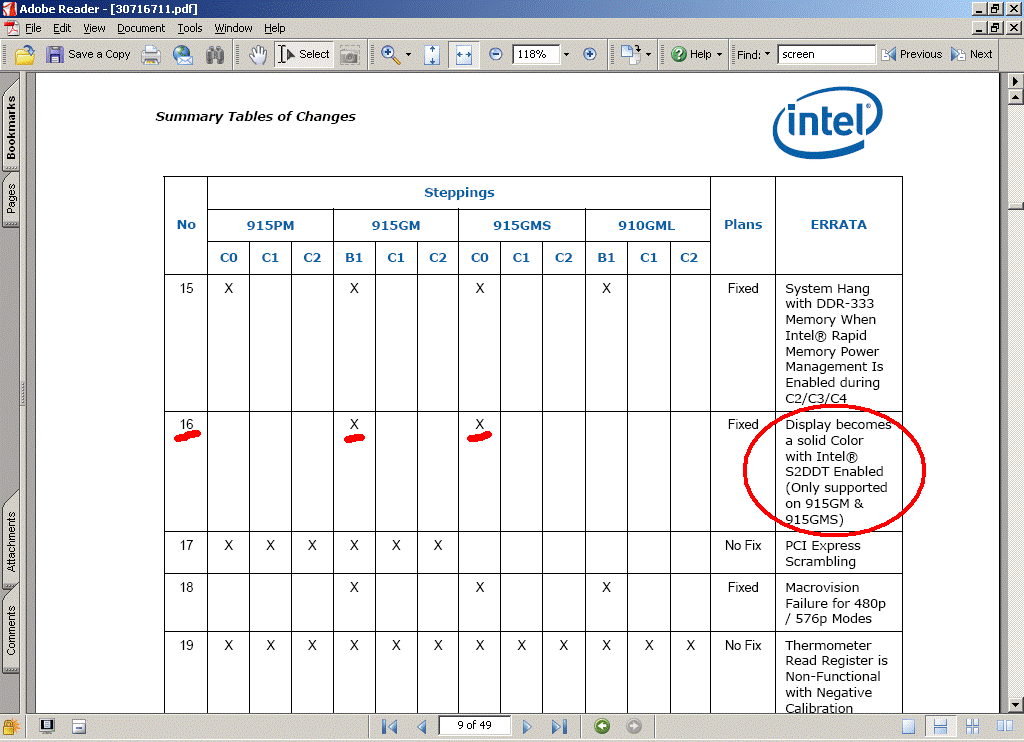Click the Open file folder icon

25,55
